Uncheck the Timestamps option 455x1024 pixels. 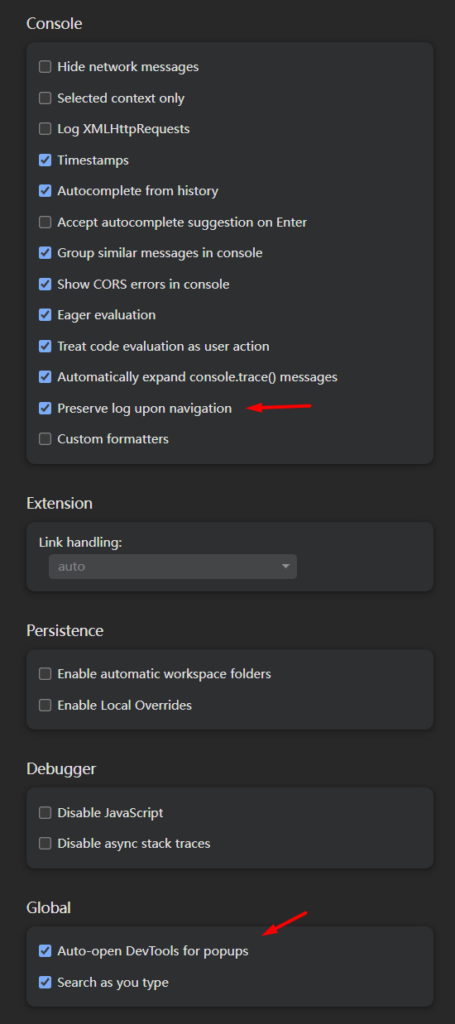coord(45,160)
